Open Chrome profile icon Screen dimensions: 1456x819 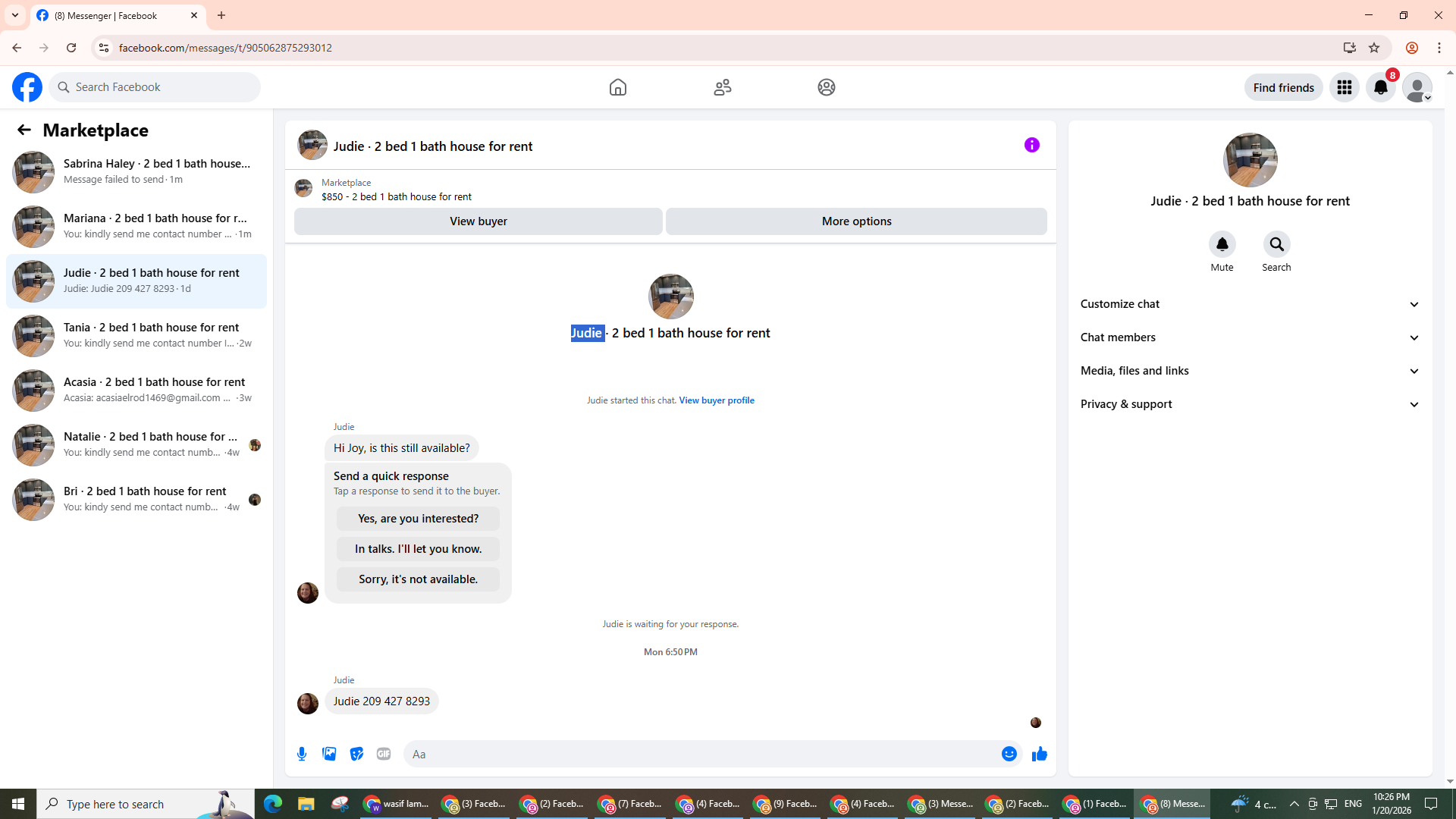coord(1412,48)
